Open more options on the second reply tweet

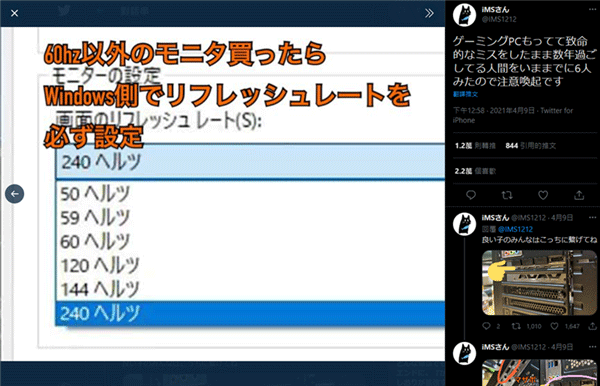[592, 347]
